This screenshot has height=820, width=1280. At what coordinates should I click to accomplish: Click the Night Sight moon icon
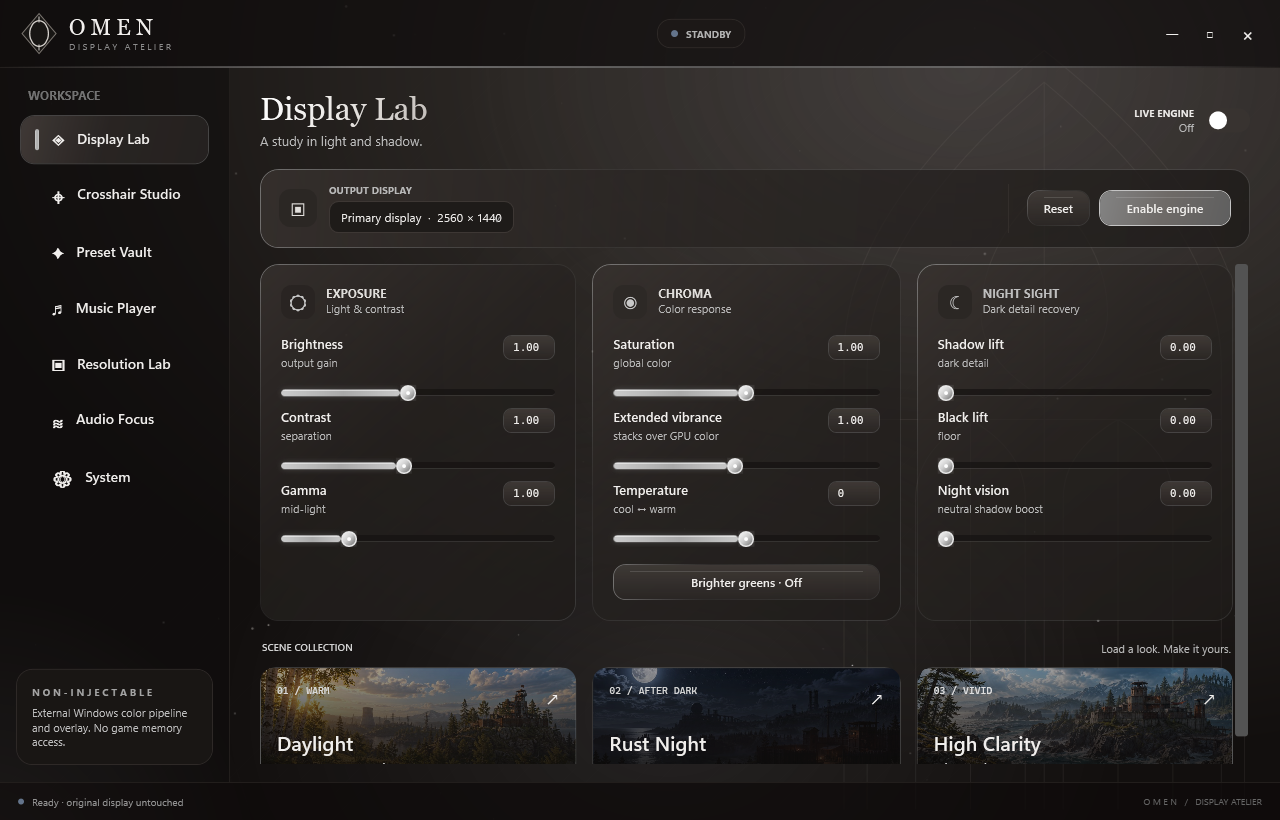pos(955,302)
